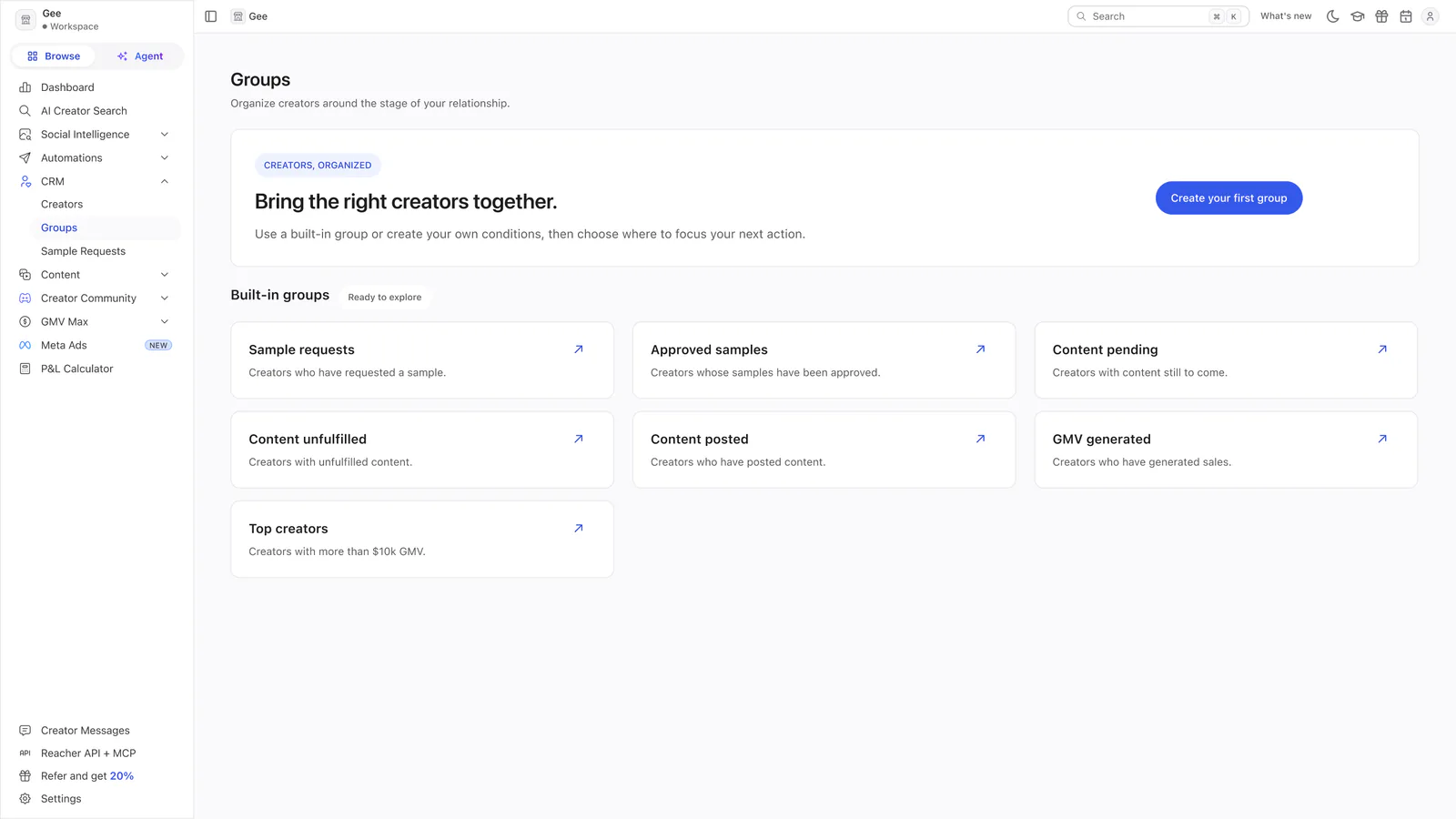
Task: Expand Content section chevron
Action: [165, 275]
